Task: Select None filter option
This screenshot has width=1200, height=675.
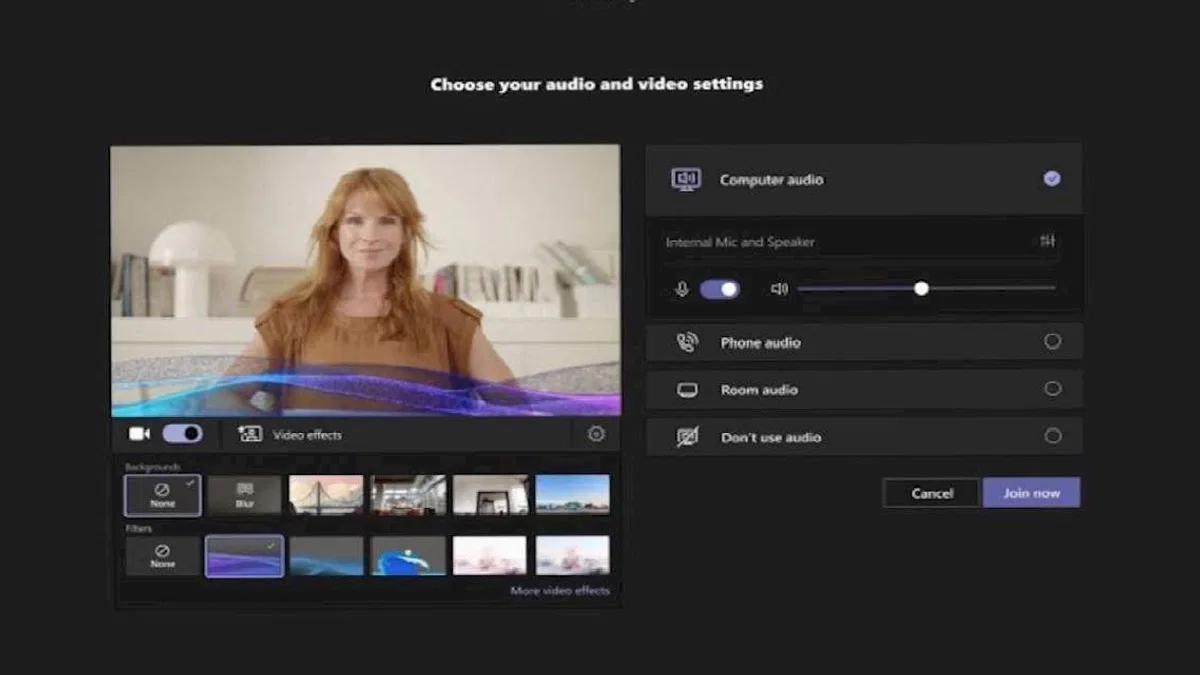Action: pyautogui.click(x=163, y=556)
